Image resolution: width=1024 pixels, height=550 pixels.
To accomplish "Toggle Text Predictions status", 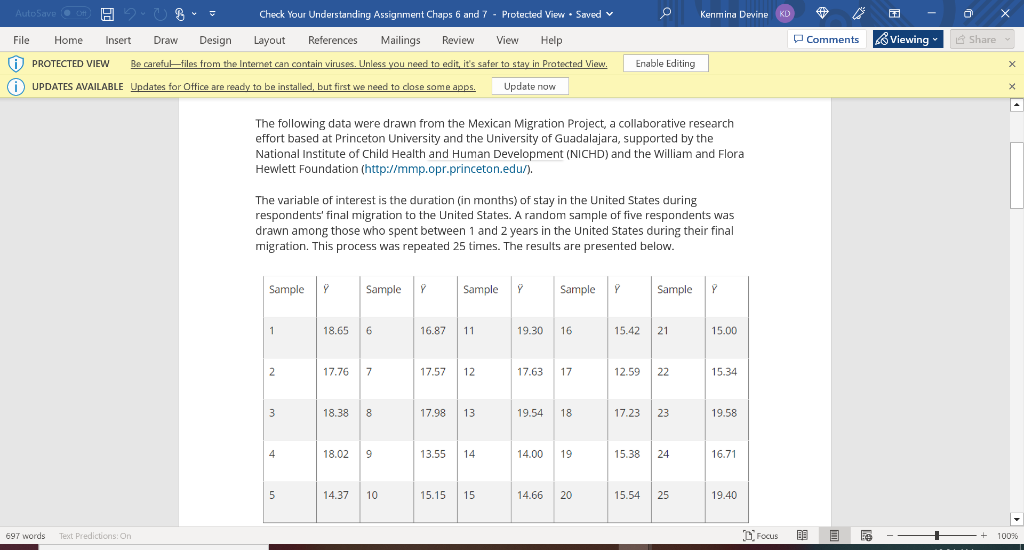I will tap(95, 536).
